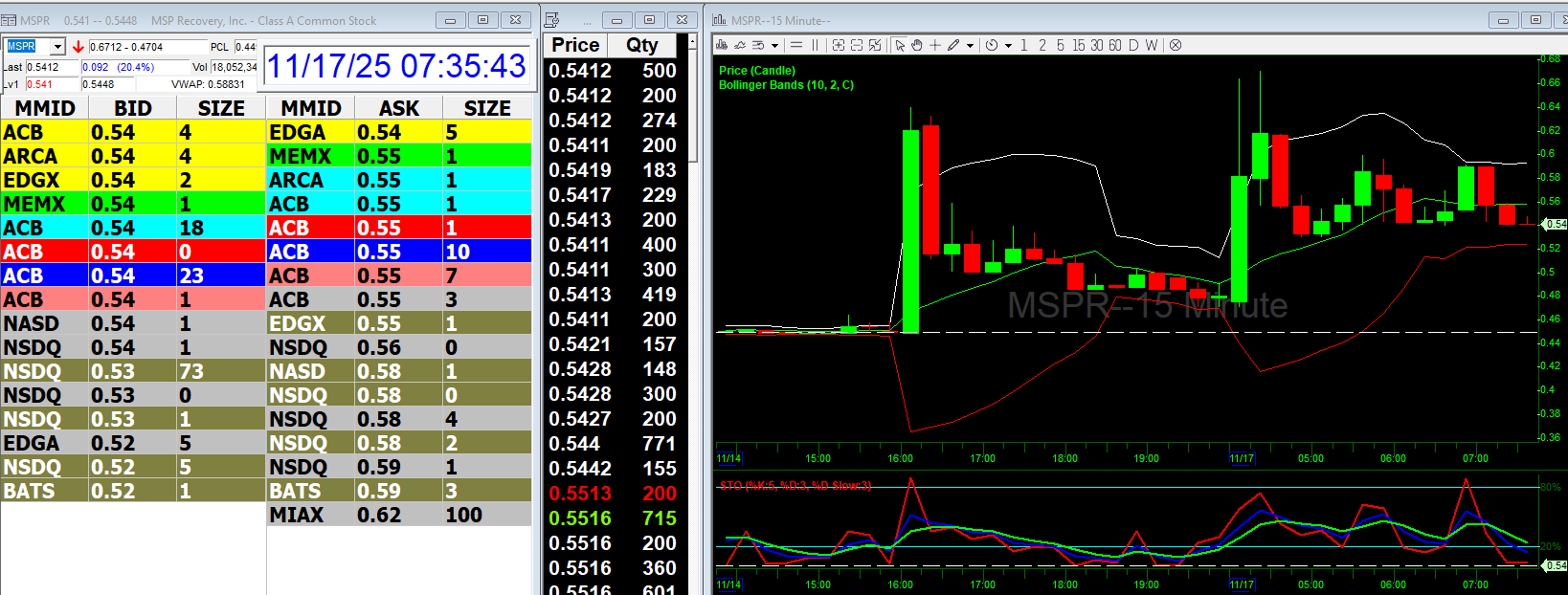Click the zoom out chart icon
This screenshot has height=595, width=1568.
[857, 45]
